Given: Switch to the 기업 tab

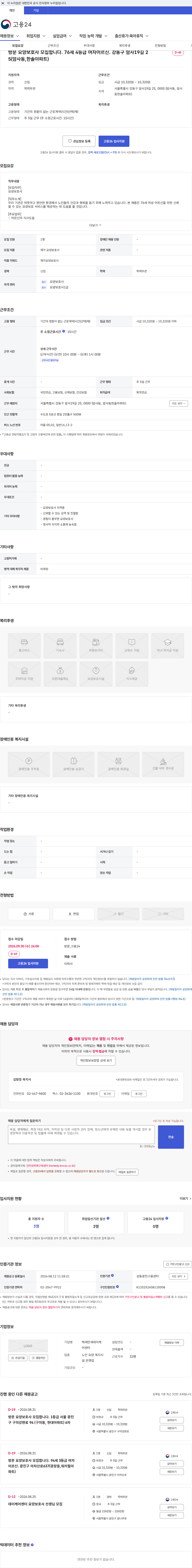Looking at the screenshot, I should 36,10.
